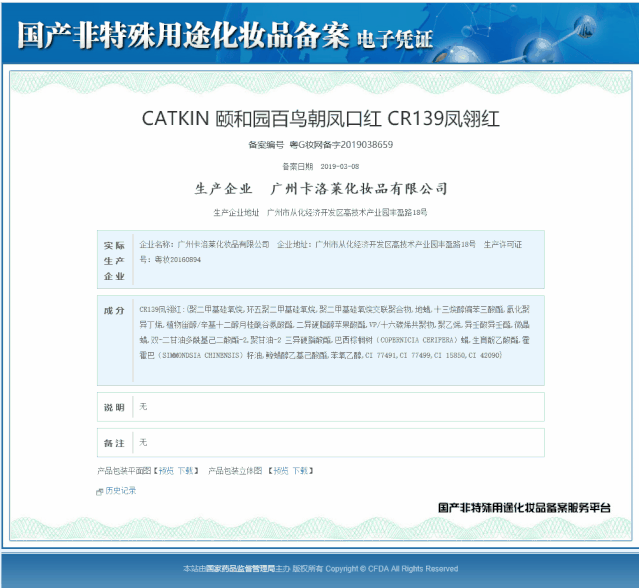Click the header banner title 国产非特殊用途化妆品备案
Screen dimensions: 639x588
pos(183,35)
